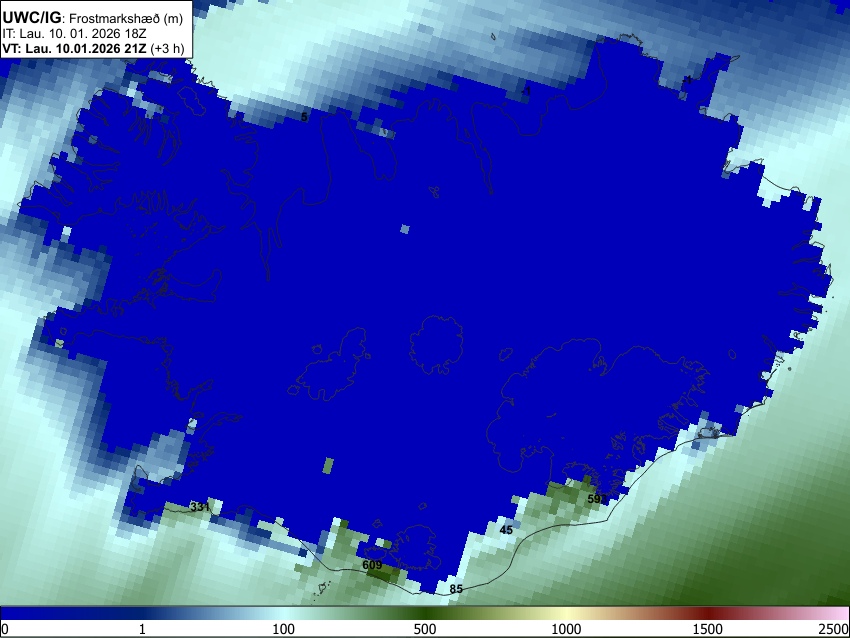Click the "VT: Lau. 10.01.2026 21Z (+3 h)" line
850x638 pixels.
pos(93,48)
